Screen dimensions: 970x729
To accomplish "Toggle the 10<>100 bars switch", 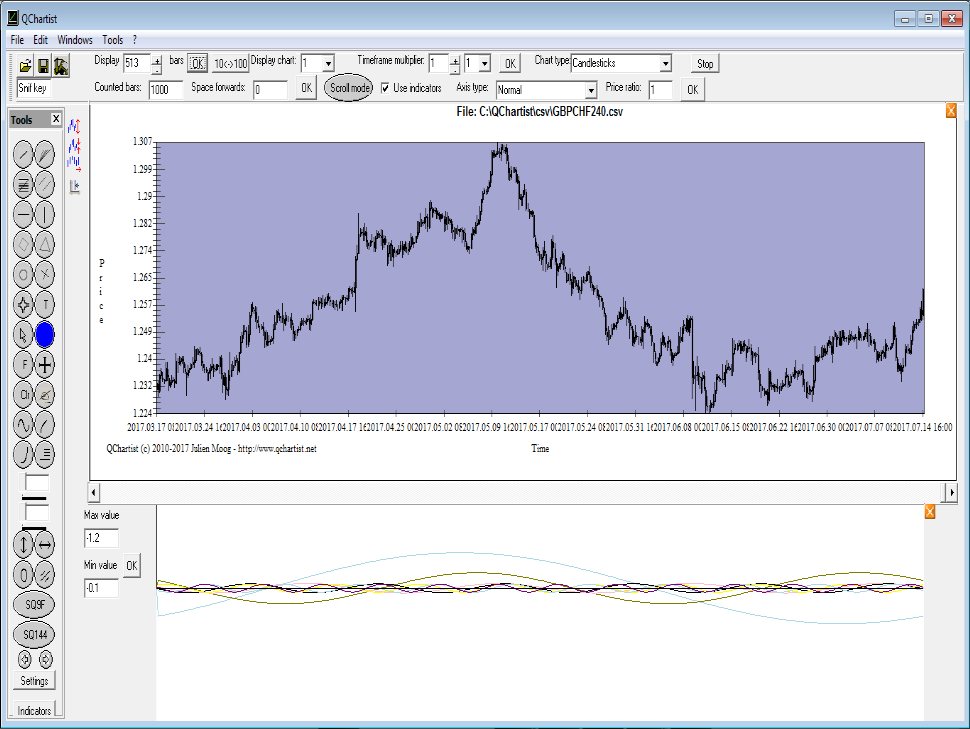I will [230, 63].
